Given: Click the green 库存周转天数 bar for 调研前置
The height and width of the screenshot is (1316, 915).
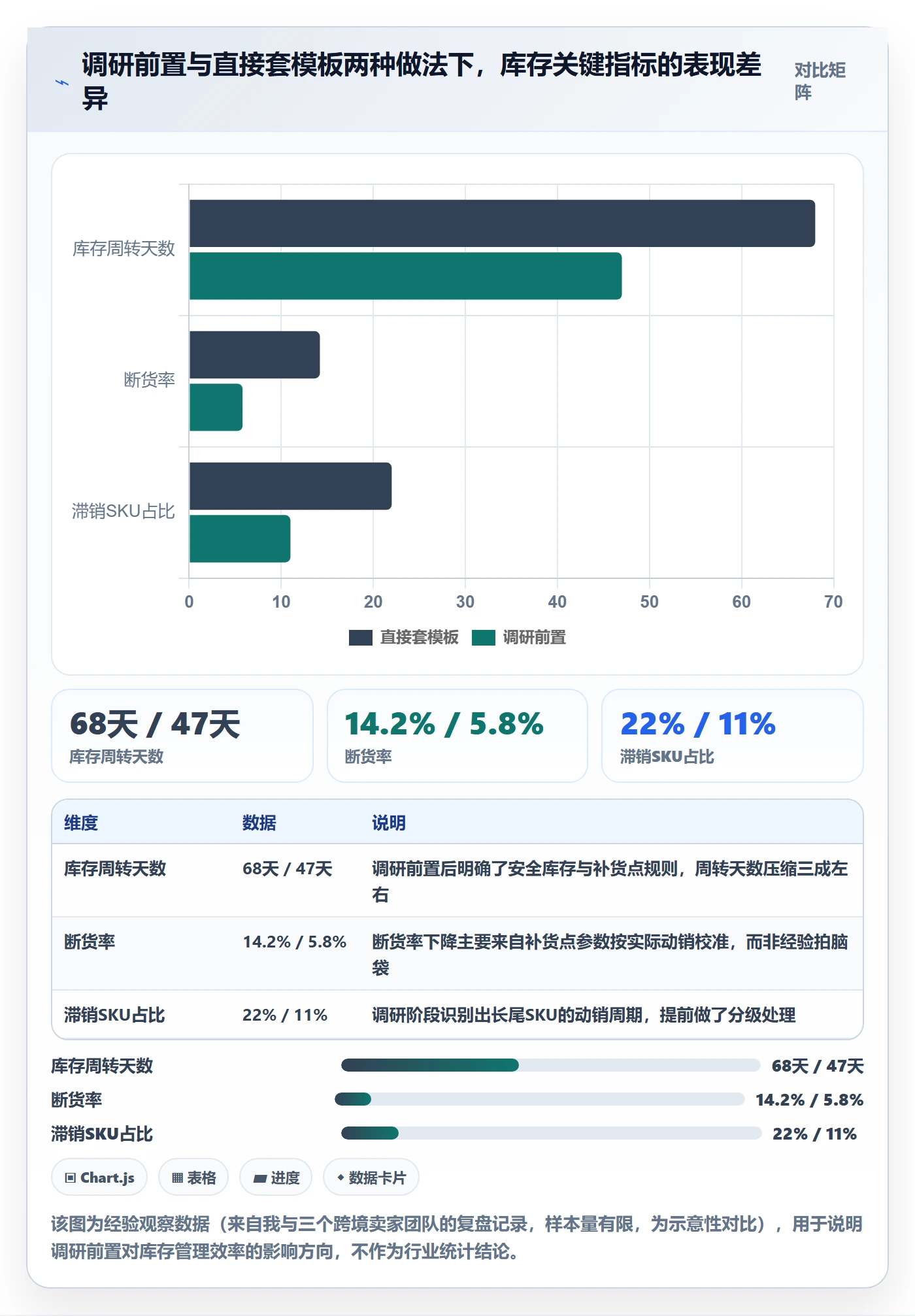Looking at the screenshot, I should (405, 276).
